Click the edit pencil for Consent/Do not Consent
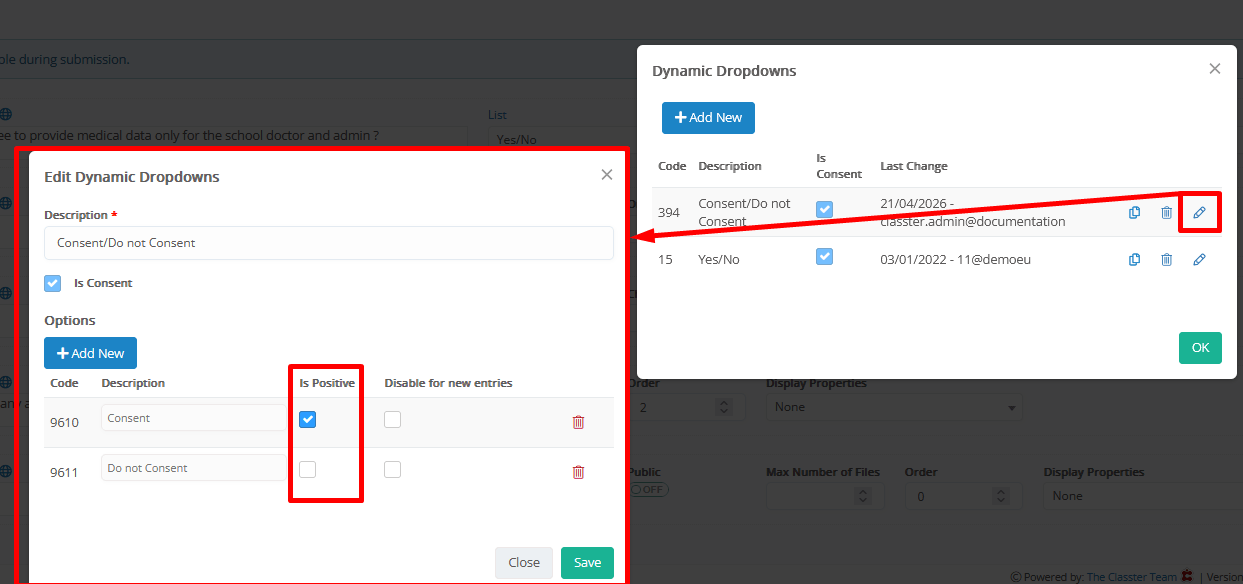Viewport: 1243px width, 584px height. pos(1199,212)
